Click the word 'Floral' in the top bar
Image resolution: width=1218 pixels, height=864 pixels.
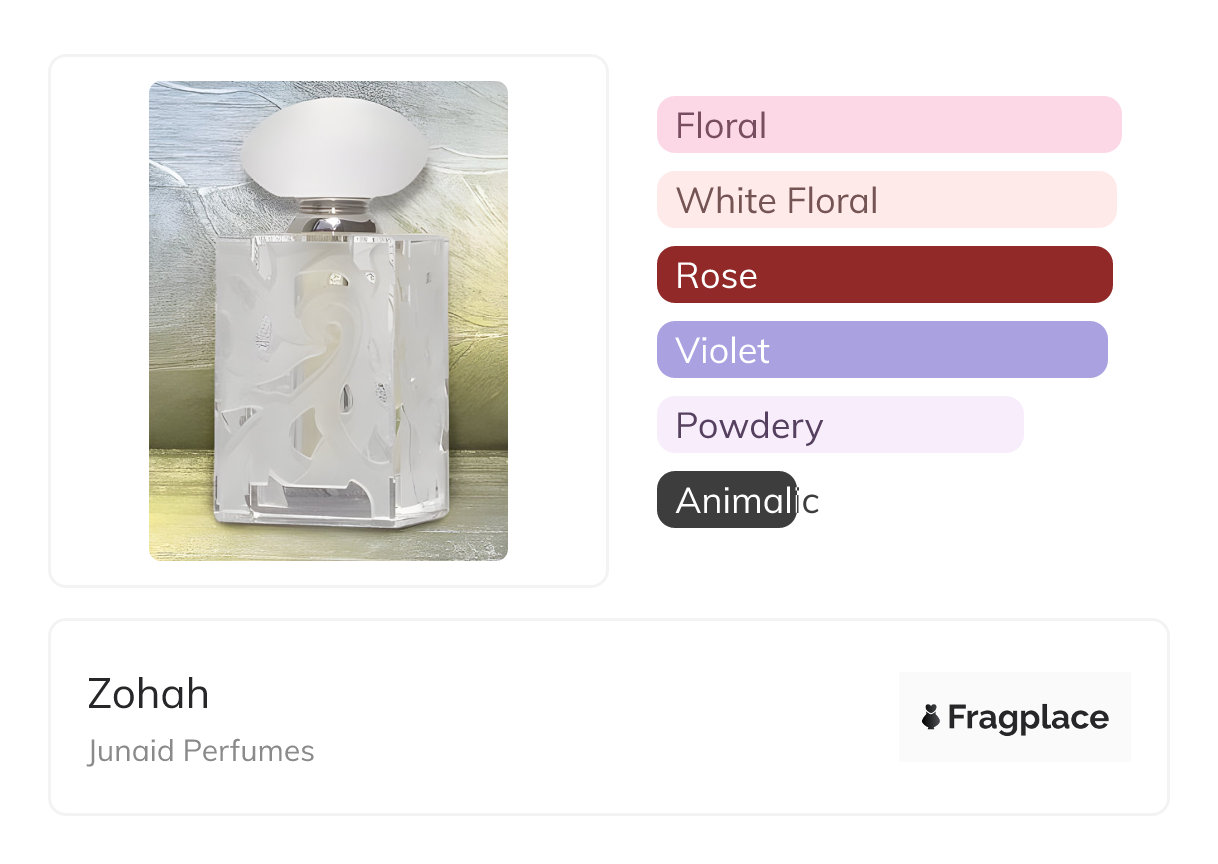(x=721, y=126)
